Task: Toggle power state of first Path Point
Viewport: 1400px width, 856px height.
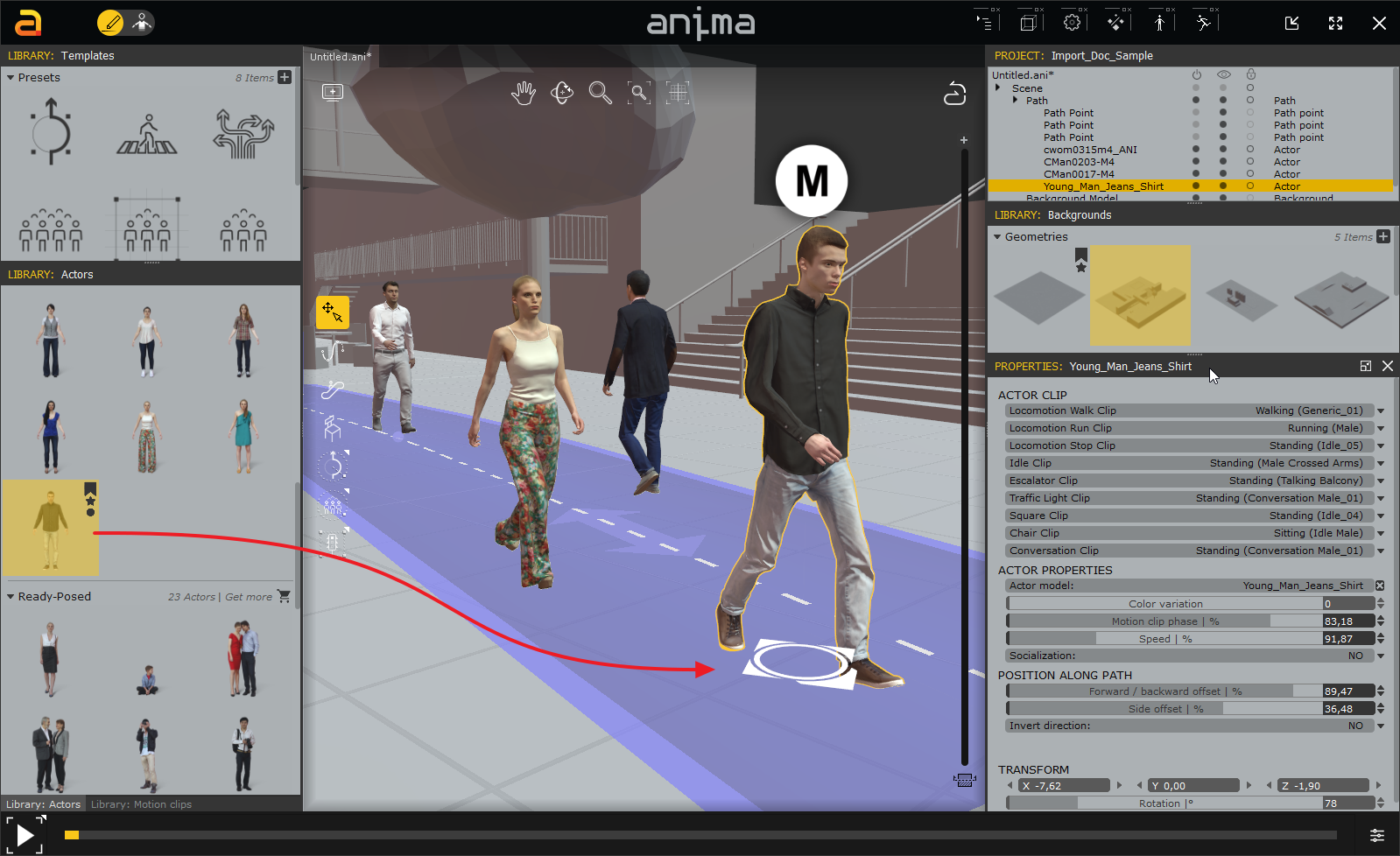Action: pos(1196,113)
